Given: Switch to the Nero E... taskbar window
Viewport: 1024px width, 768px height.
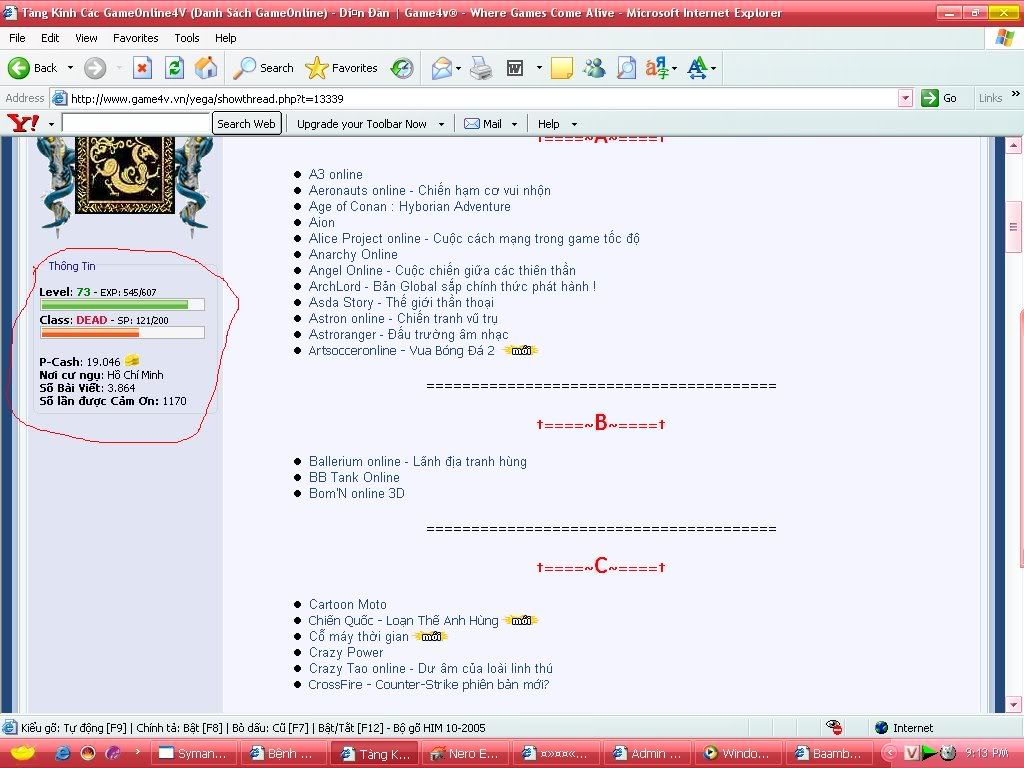Looking at the screenshot, I should coord(465,754).
